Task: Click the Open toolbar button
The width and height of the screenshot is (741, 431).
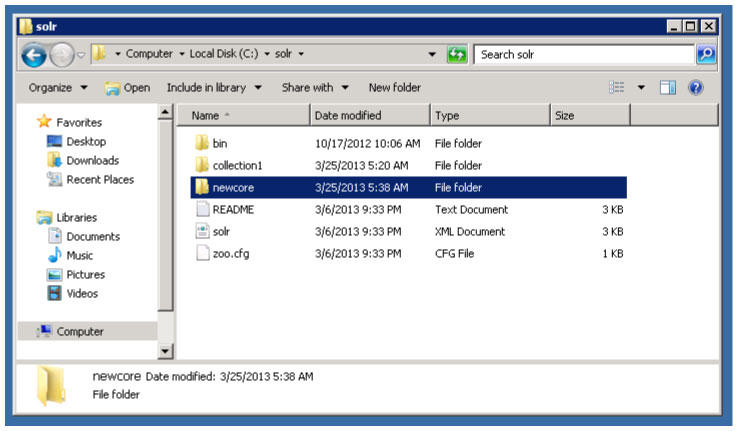Action: [128, 88]
